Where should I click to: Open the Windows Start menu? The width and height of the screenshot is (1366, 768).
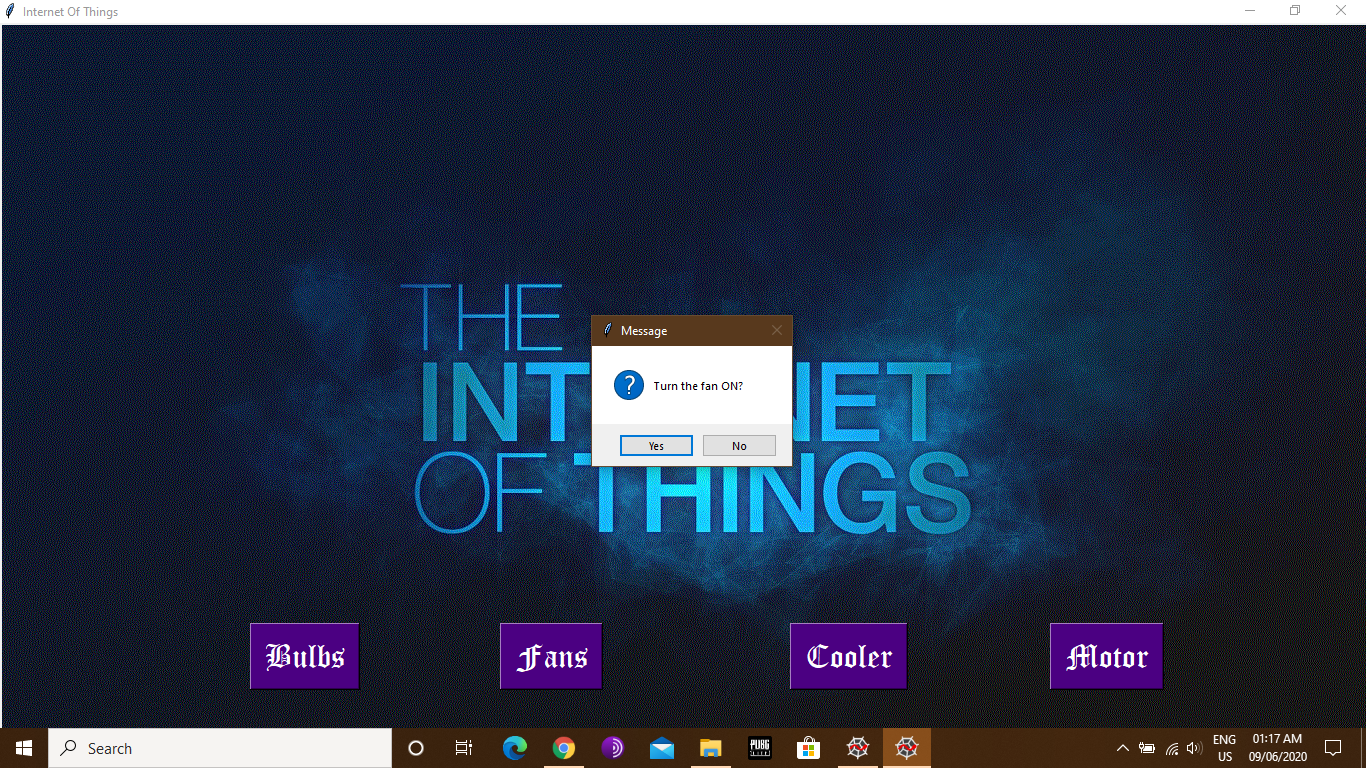(24, 748)
